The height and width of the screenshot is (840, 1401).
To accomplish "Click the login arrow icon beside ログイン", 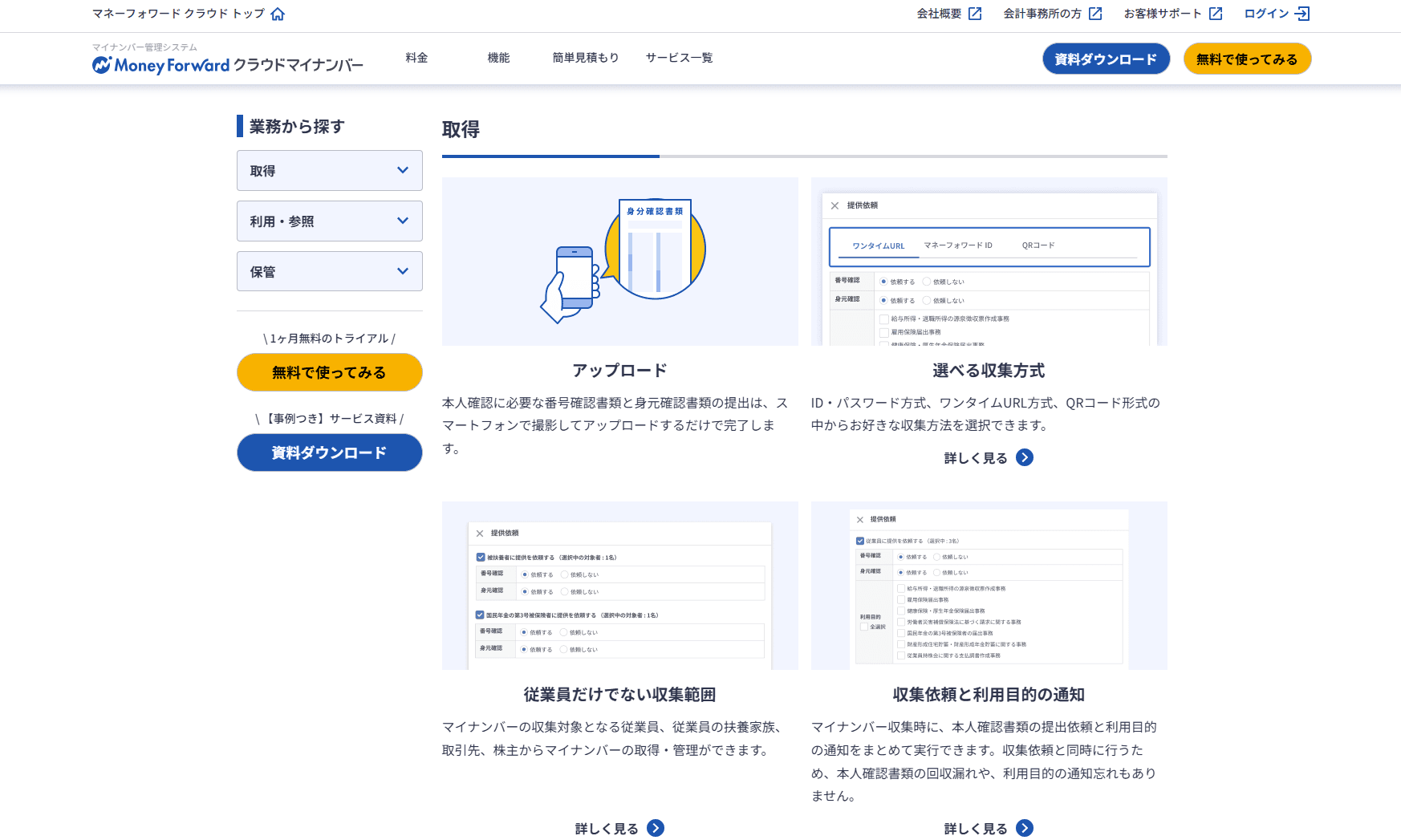I will (1302, 14).
